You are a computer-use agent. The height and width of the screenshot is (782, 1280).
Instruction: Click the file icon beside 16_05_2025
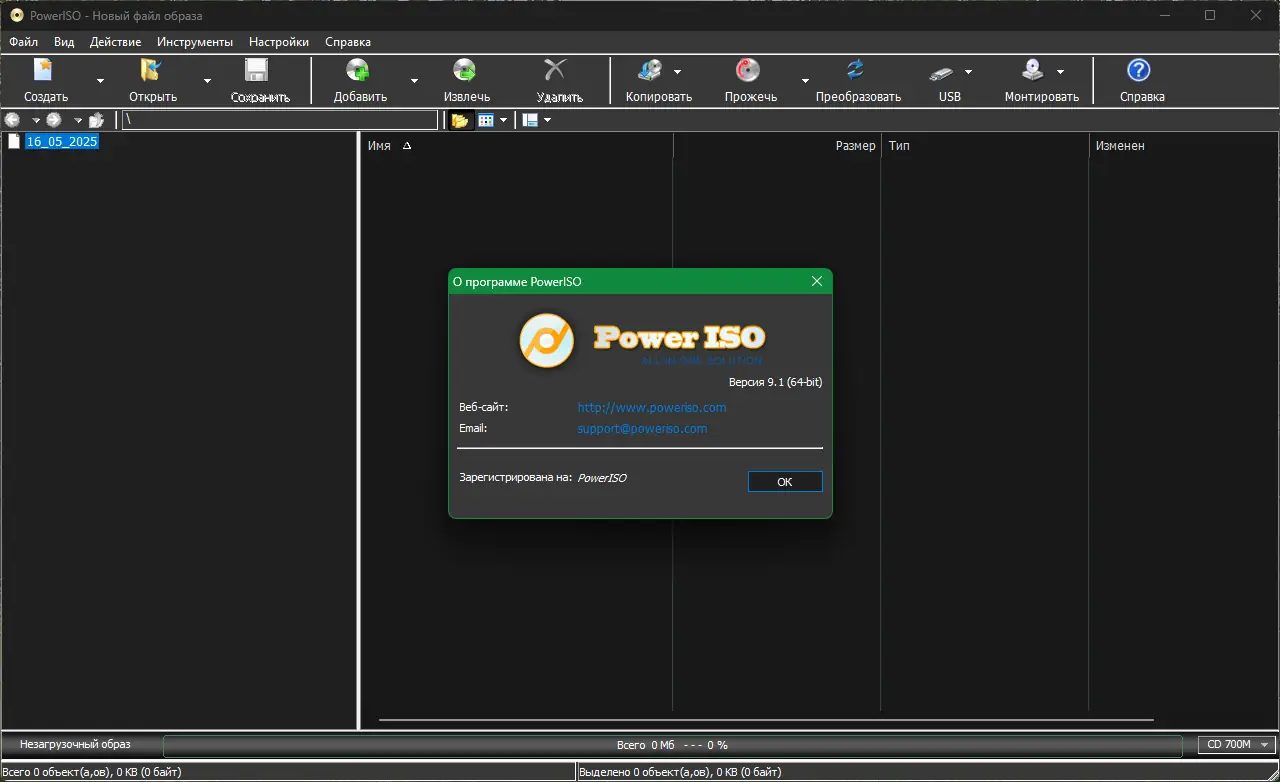pos(14,142)
